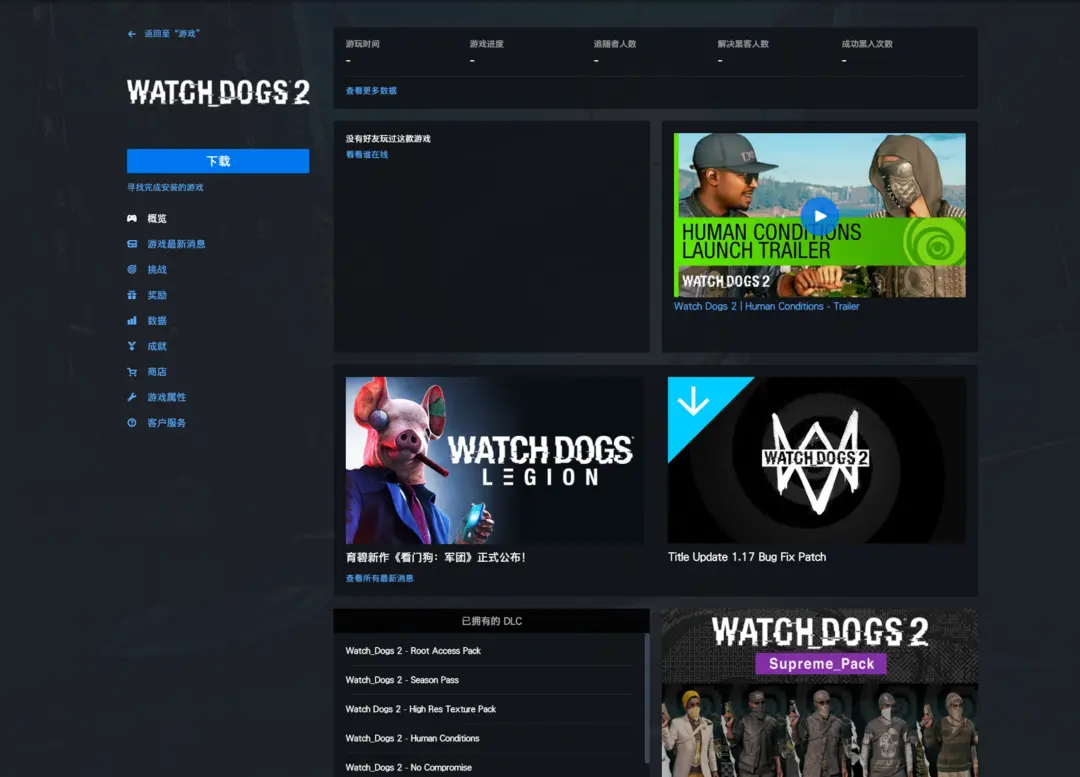Open Title Update 1.17 patch thumbnail
Screen dimensions: 1080x777
[x=817, y=460]
